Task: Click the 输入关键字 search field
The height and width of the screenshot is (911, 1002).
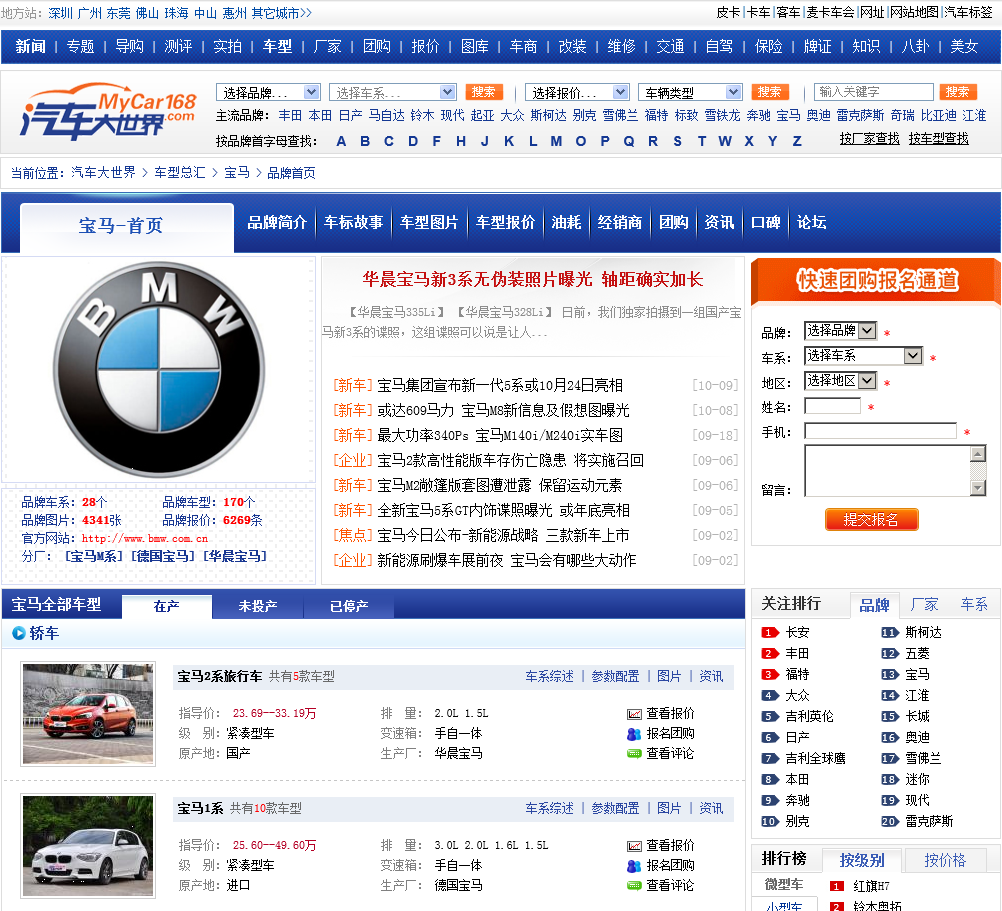Action: (x=874, y=92)
